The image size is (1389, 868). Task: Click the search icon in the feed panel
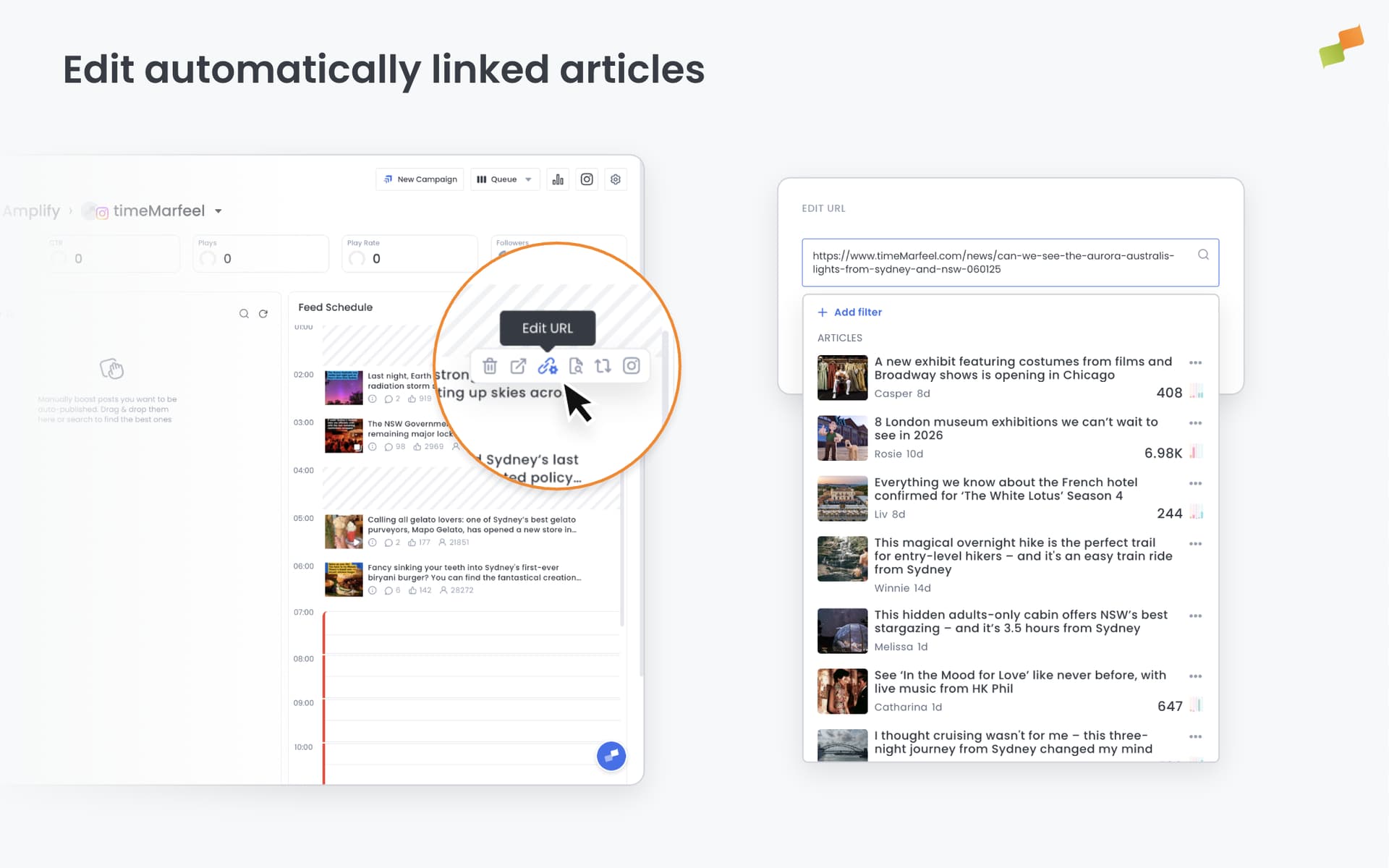pos(244,313)
